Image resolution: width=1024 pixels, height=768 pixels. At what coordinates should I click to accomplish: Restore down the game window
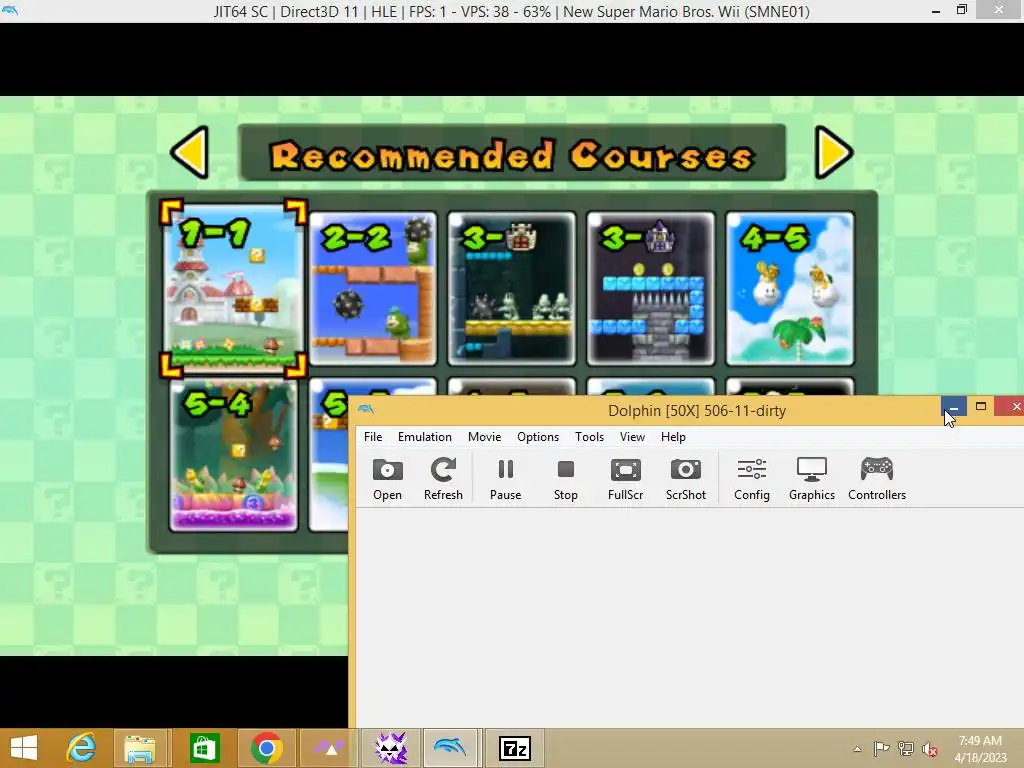962,10
